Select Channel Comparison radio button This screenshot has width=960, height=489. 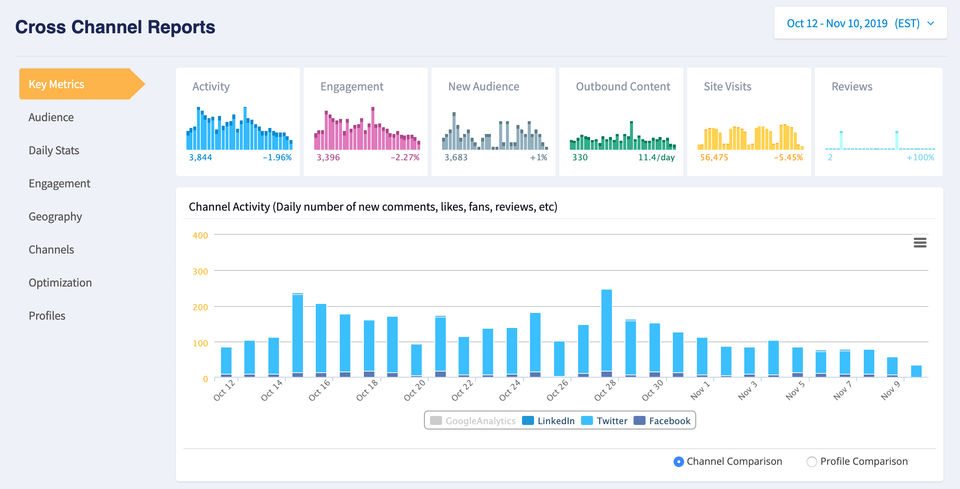click(678, 462)
